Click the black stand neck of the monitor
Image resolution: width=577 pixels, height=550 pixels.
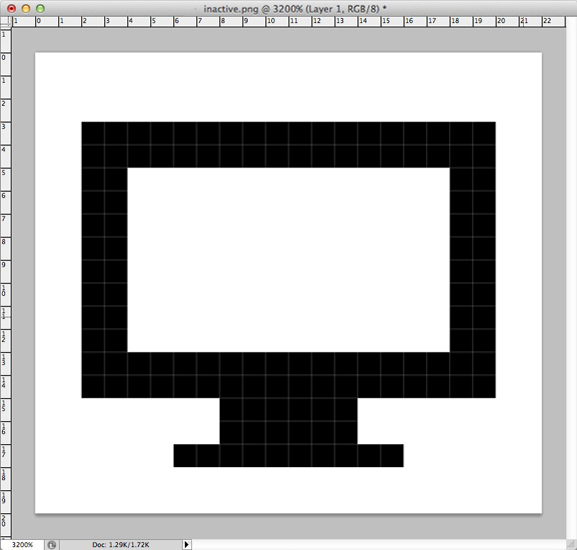click(288, 421)
